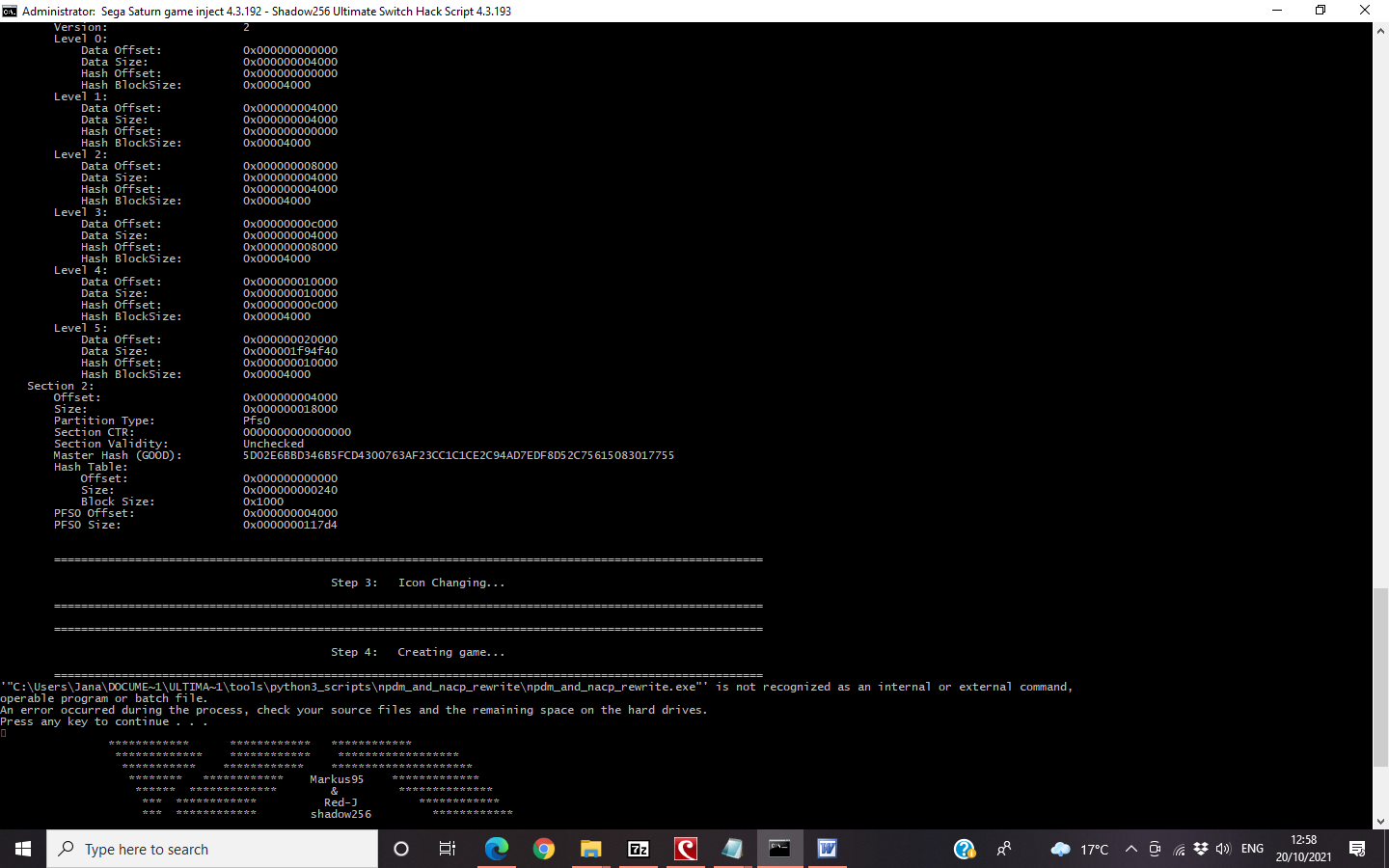Click the 'Step 3: Icon Changing...' text

[x=418, y=583]
